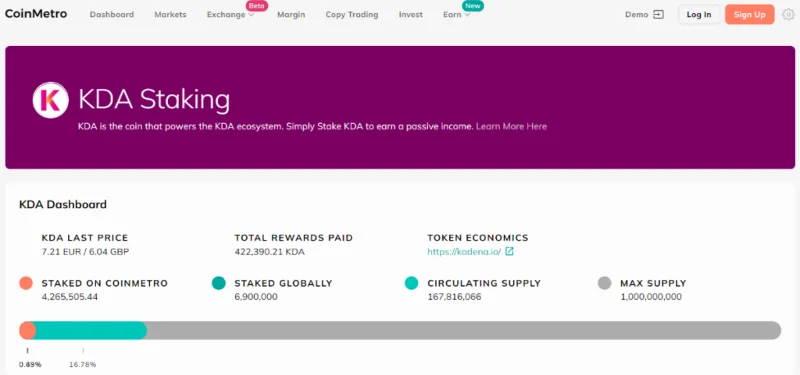Click the dark teal Staked Globally dot
Screen dimensions: 800x375
[x=219, y=283]
